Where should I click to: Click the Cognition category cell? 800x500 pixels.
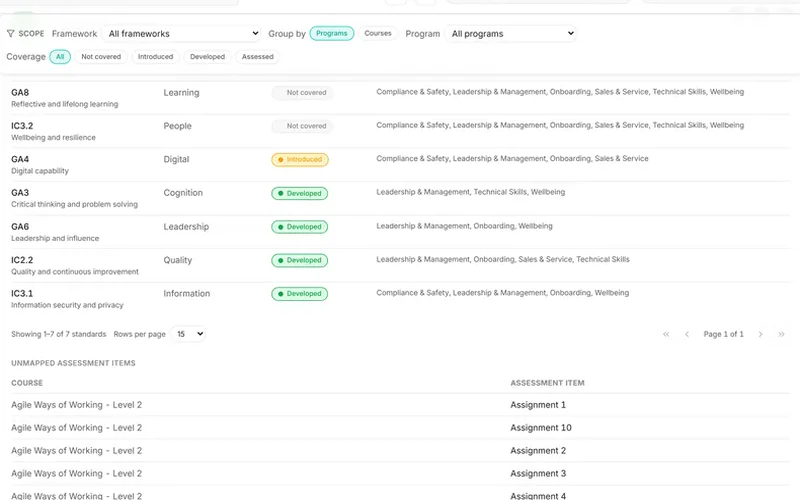[183, 193]
